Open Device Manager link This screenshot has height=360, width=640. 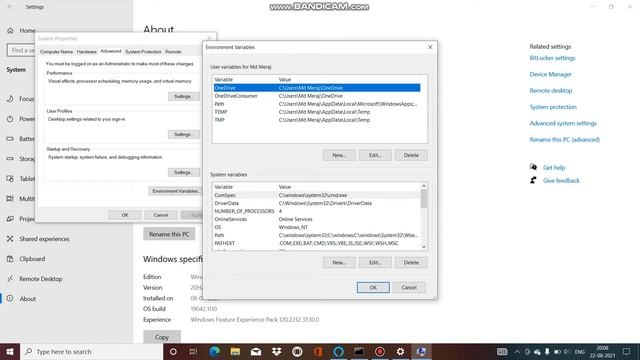coord(550,74)
